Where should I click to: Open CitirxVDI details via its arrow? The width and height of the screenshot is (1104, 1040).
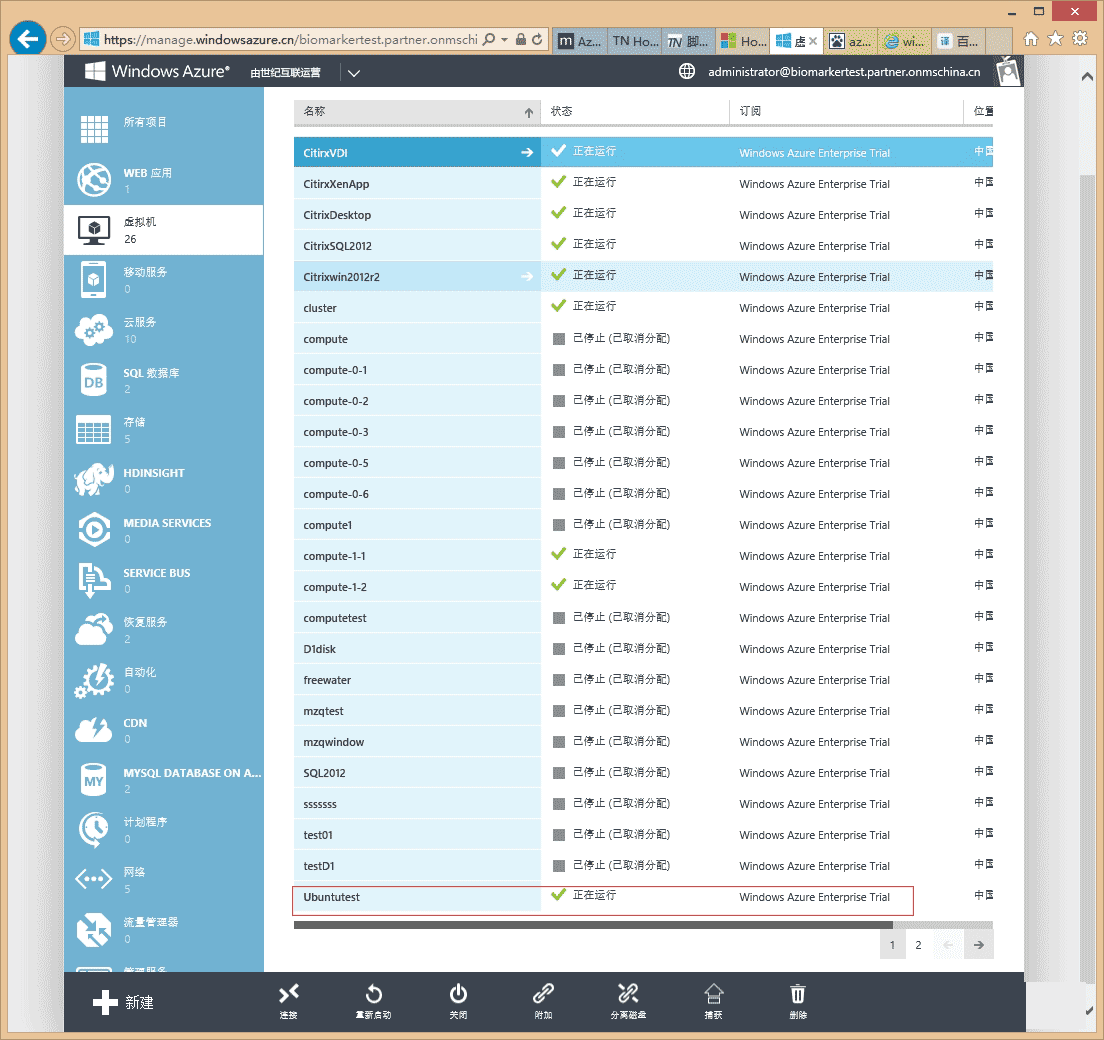[527, 153]
